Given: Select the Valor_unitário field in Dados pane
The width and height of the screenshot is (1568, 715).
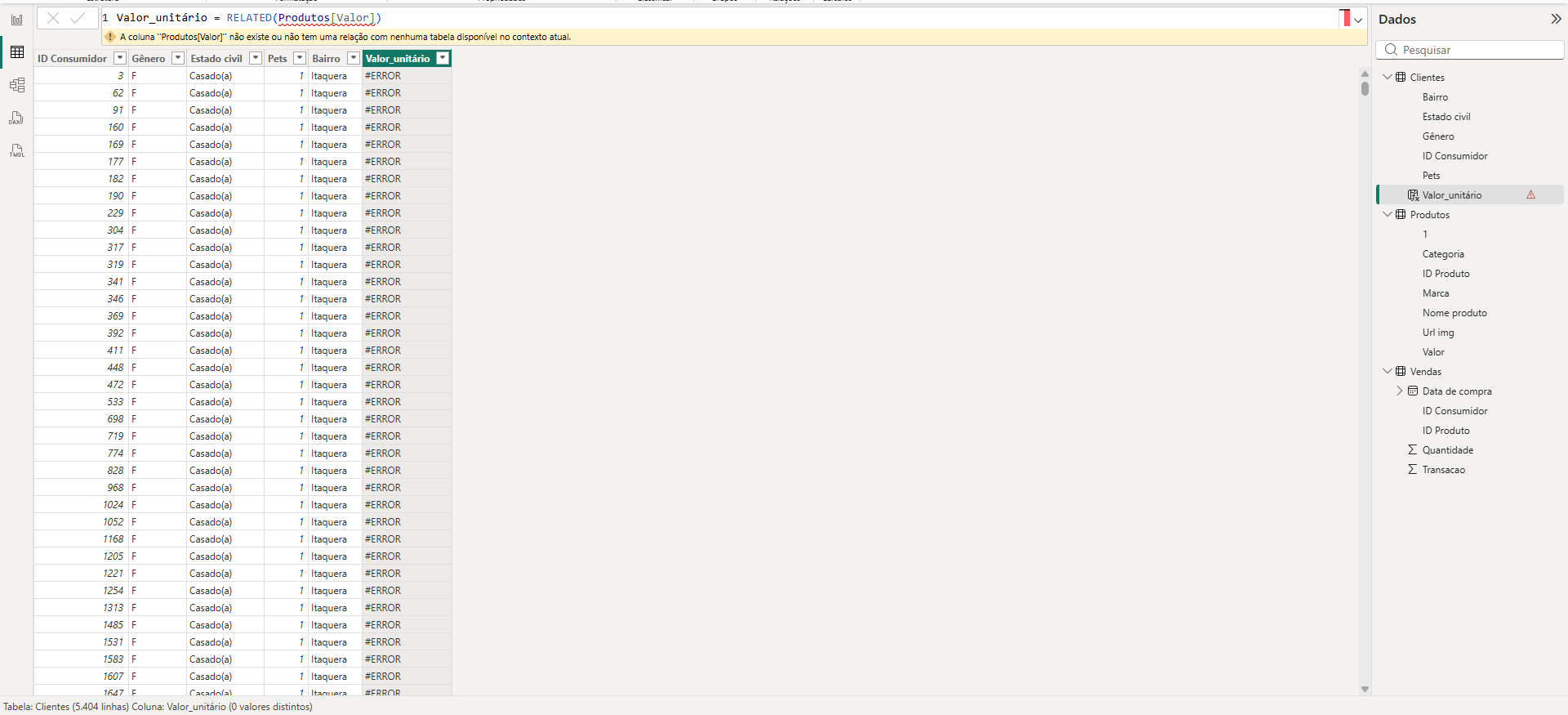Looking at the screenshot, I should [x=1452, y=195].
